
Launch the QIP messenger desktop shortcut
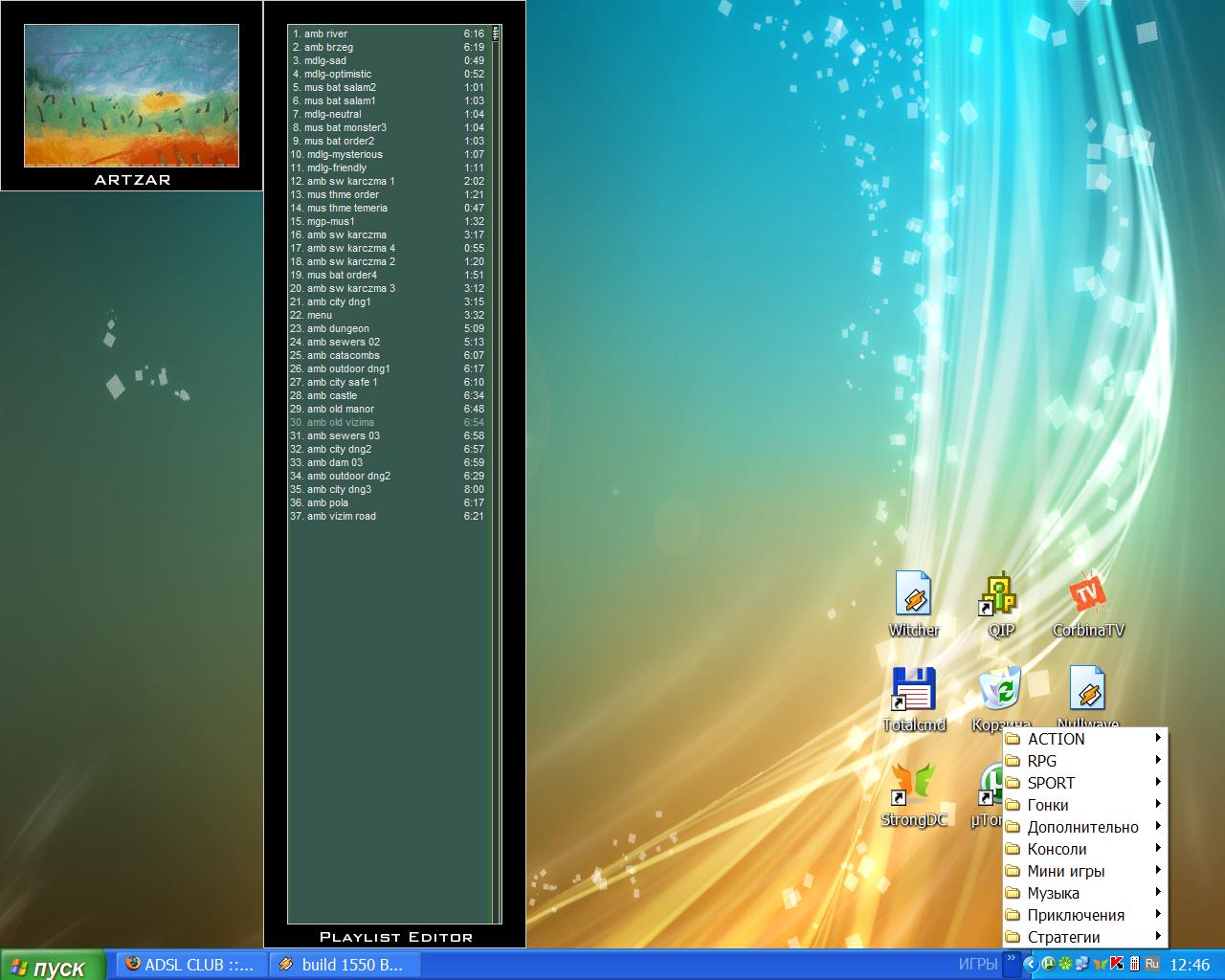(1000, 595)
